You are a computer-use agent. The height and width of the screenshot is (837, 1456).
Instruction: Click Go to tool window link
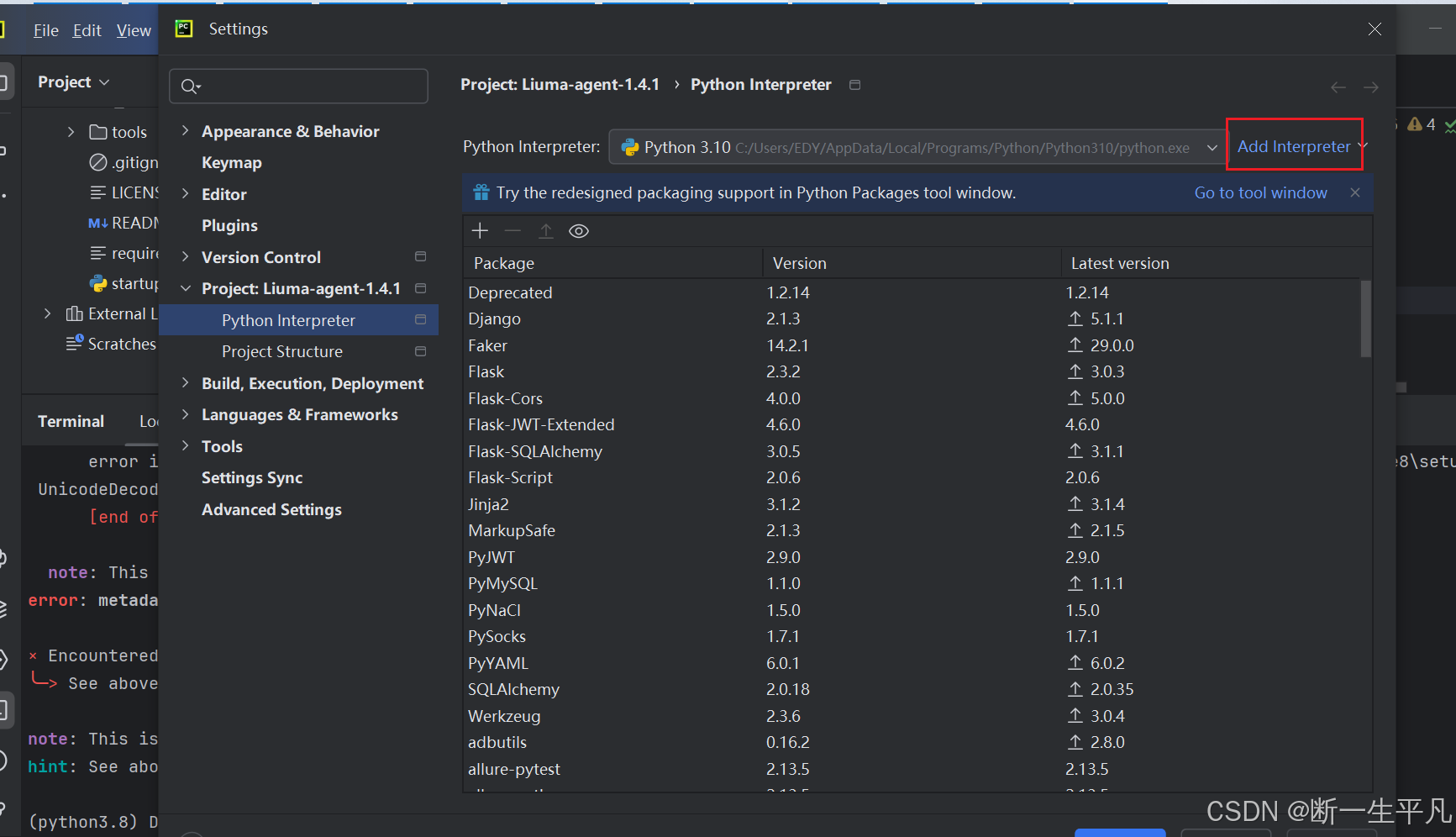pos(1260,192)
